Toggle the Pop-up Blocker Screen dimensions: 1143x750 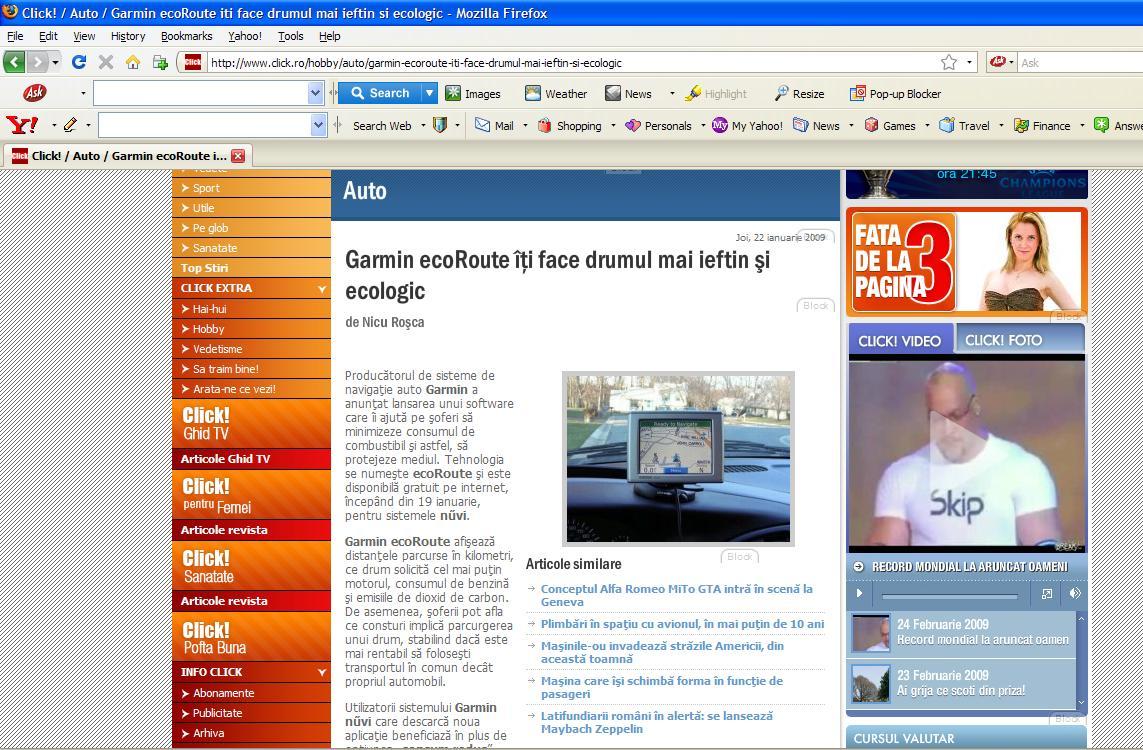pyautogui.click(x=895, y=93)
